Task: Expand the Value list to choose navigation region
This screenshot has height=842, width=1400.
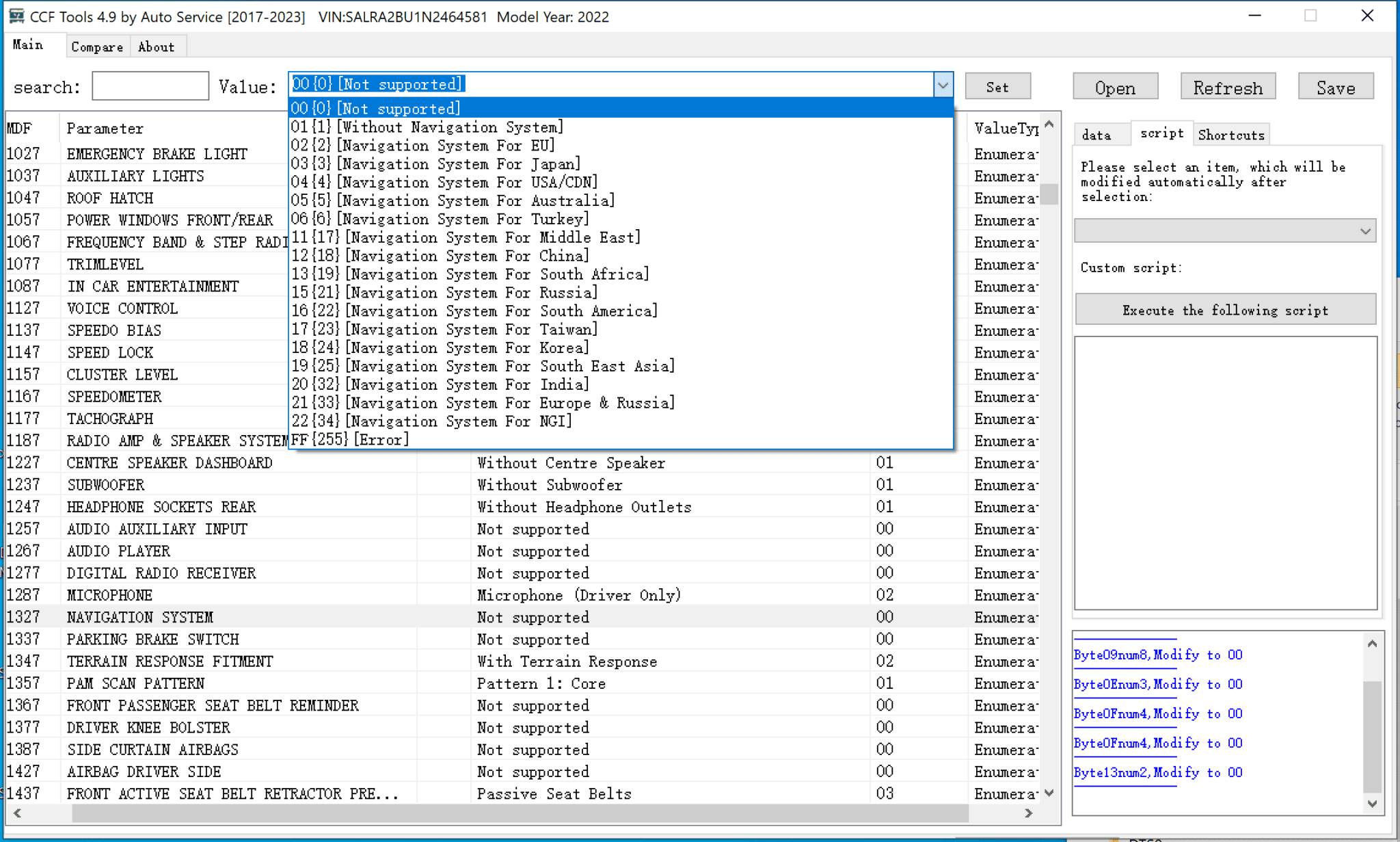Action: click(943, 85)
